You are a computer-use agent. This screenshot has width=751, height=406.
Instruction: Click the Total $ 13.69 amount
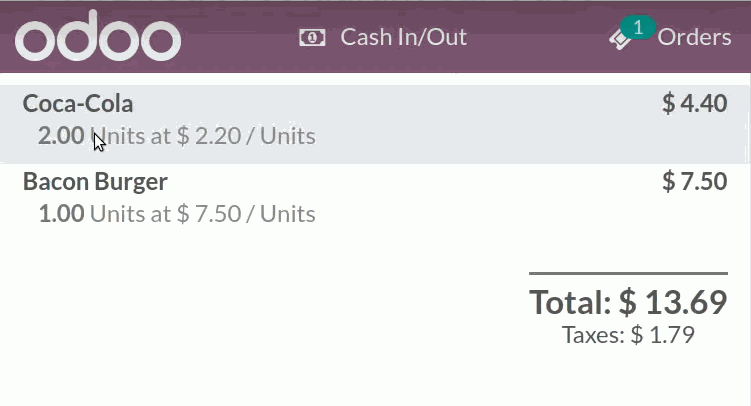tap(628, 302)
